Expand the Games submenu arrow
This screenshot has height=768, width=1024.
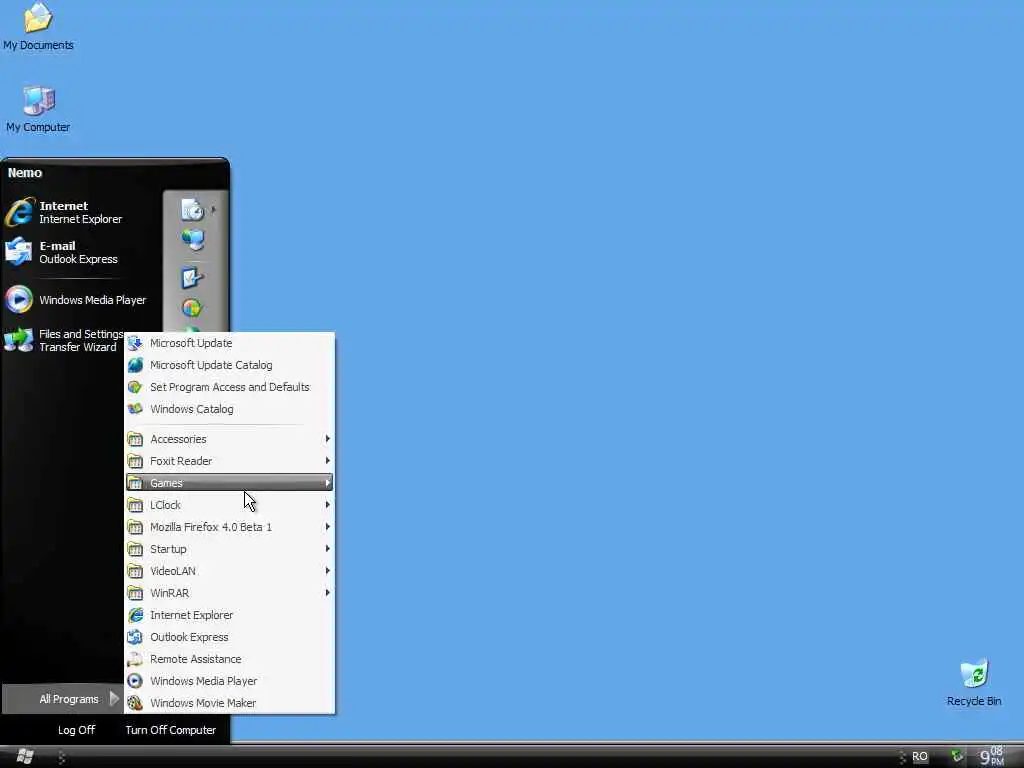pyautogui.click(x=327, y=483)
